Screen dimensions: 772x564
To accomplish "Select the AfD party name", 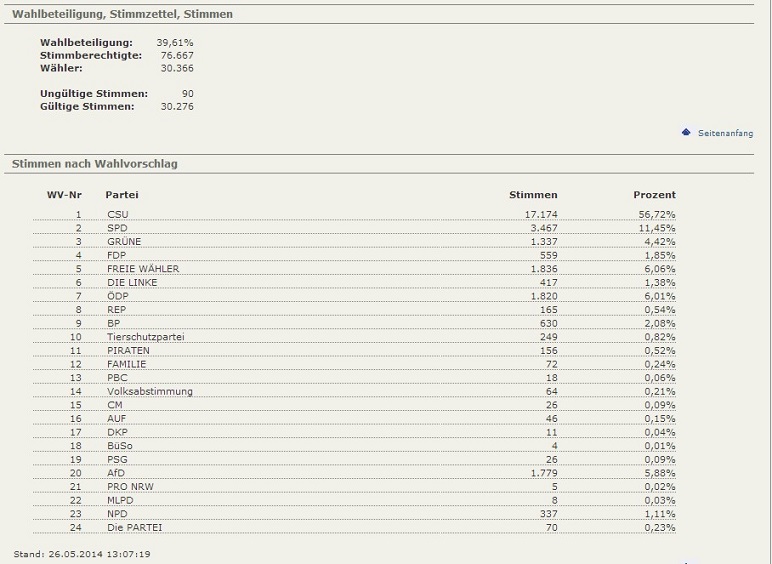I will pos(116,473).
